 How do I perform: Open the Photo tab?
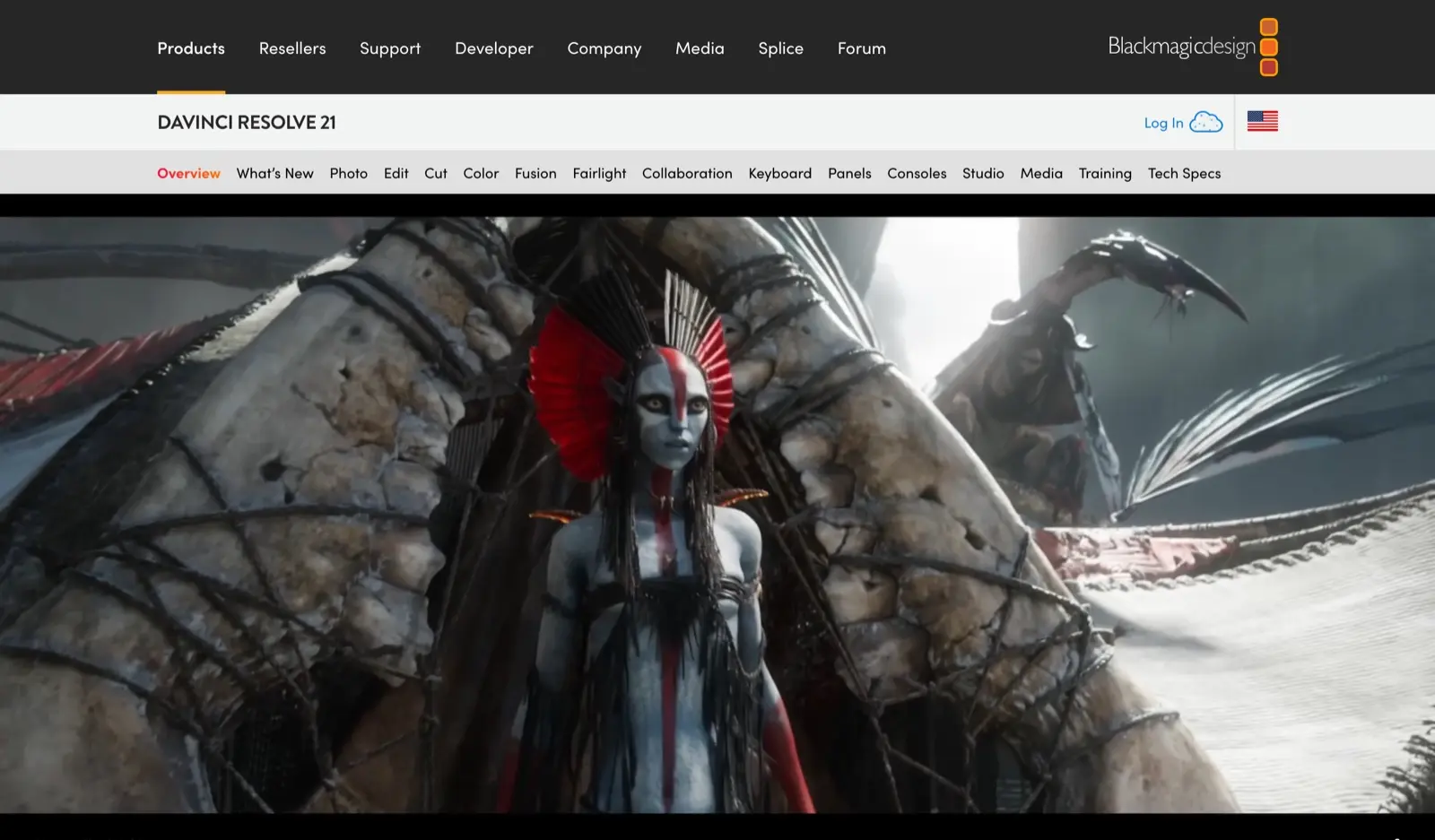click(348, 173)
